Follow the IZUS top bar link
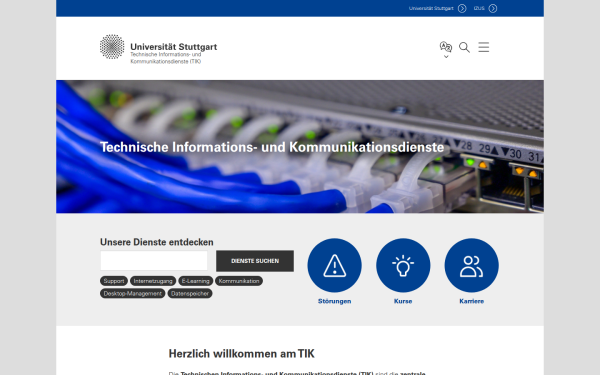The height and width of the screenshot is (375, 600). (x=479, y=8)
